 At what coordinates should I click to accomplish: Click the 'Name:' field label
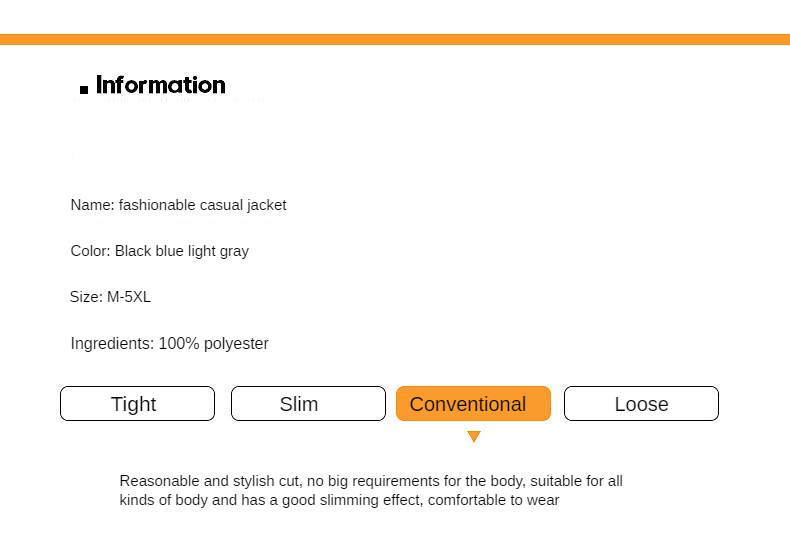(x=93, y=205)
